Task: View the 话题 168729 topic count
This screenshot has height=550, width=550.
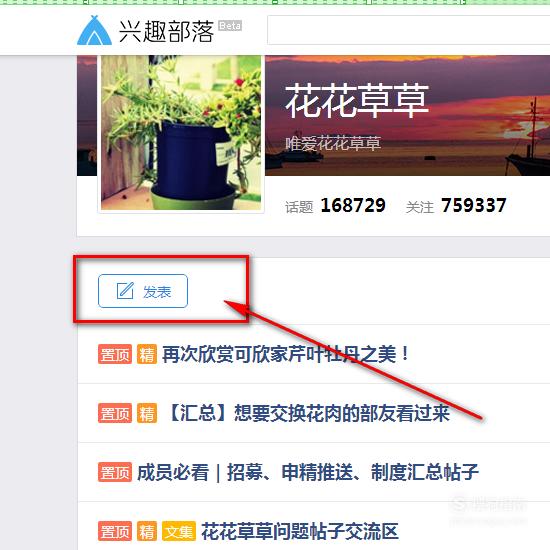Action: pyautogui.click(x=335, y=206)
